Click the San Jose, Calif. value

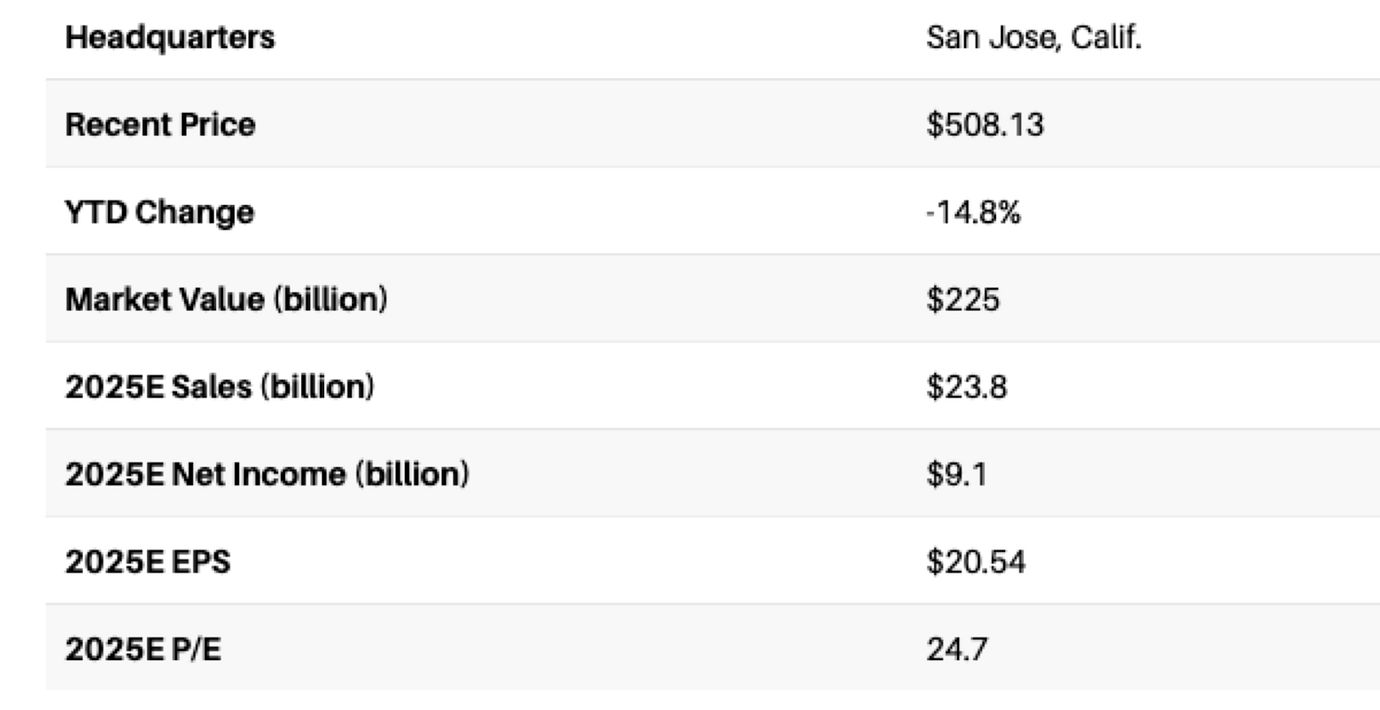(1033, 39)
